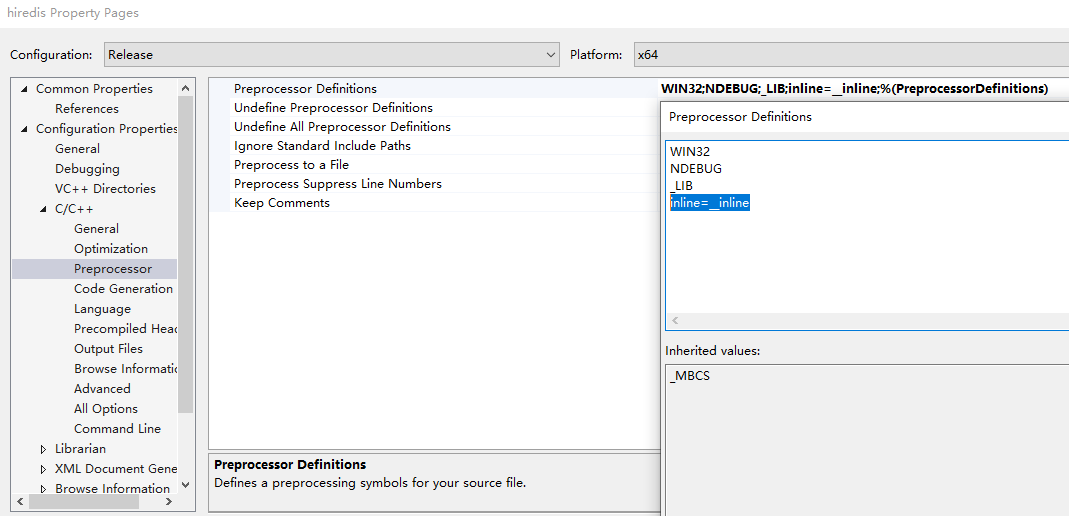Screen dimensions: 1069x516
Task: Click the WIN32 line in definitions editor
Action: (690, 151)
